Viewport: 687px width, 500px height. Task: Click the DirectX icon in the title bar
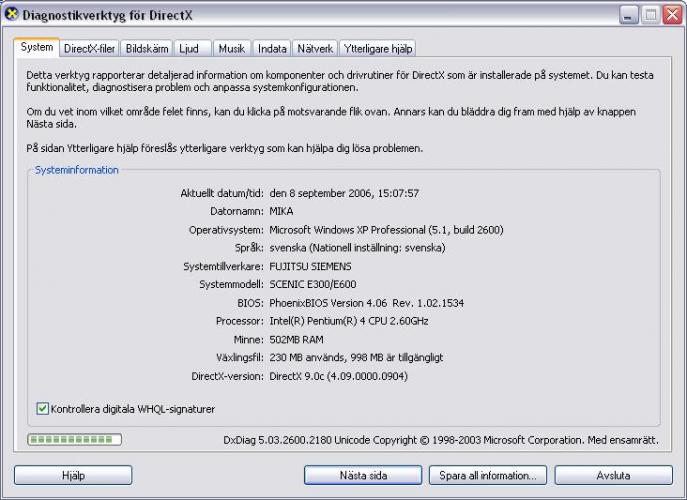tap(12, 14)
